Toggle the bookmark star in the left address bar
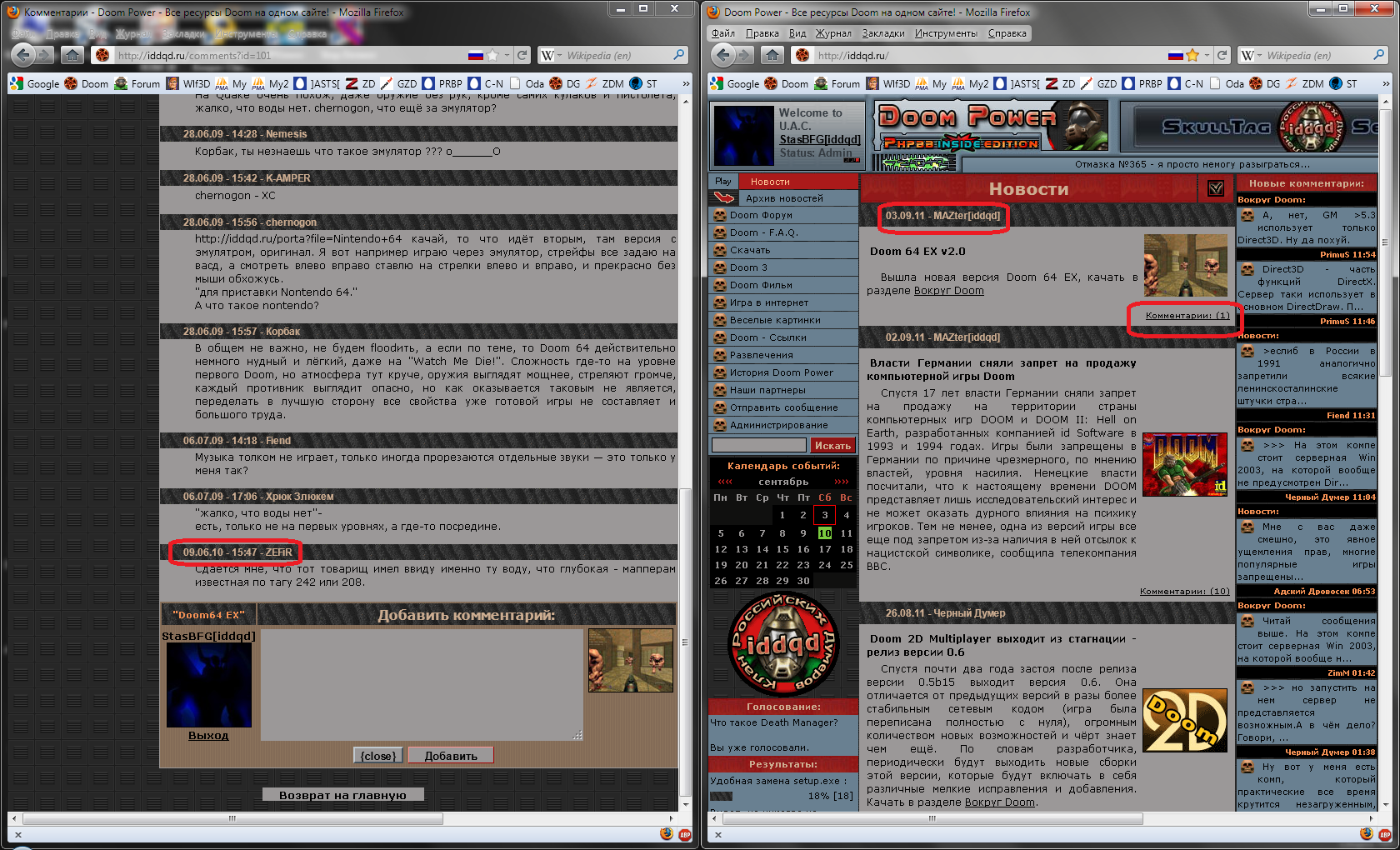The width and height of the screenshot is (1400, 850). pyautogui.click(x=492, y=55)
